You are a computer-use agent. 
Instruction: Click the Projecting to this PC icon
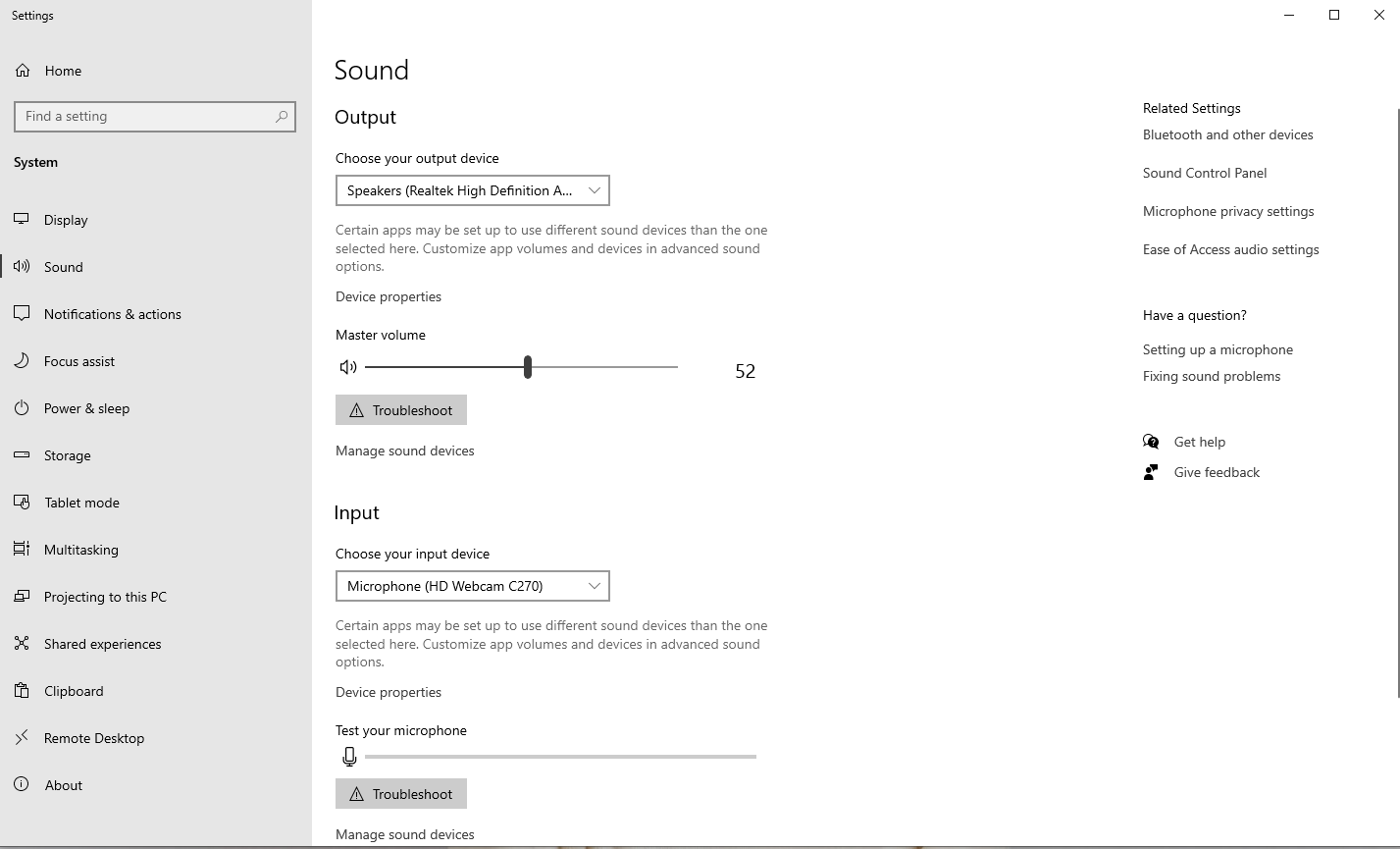[x=22, y=597]
